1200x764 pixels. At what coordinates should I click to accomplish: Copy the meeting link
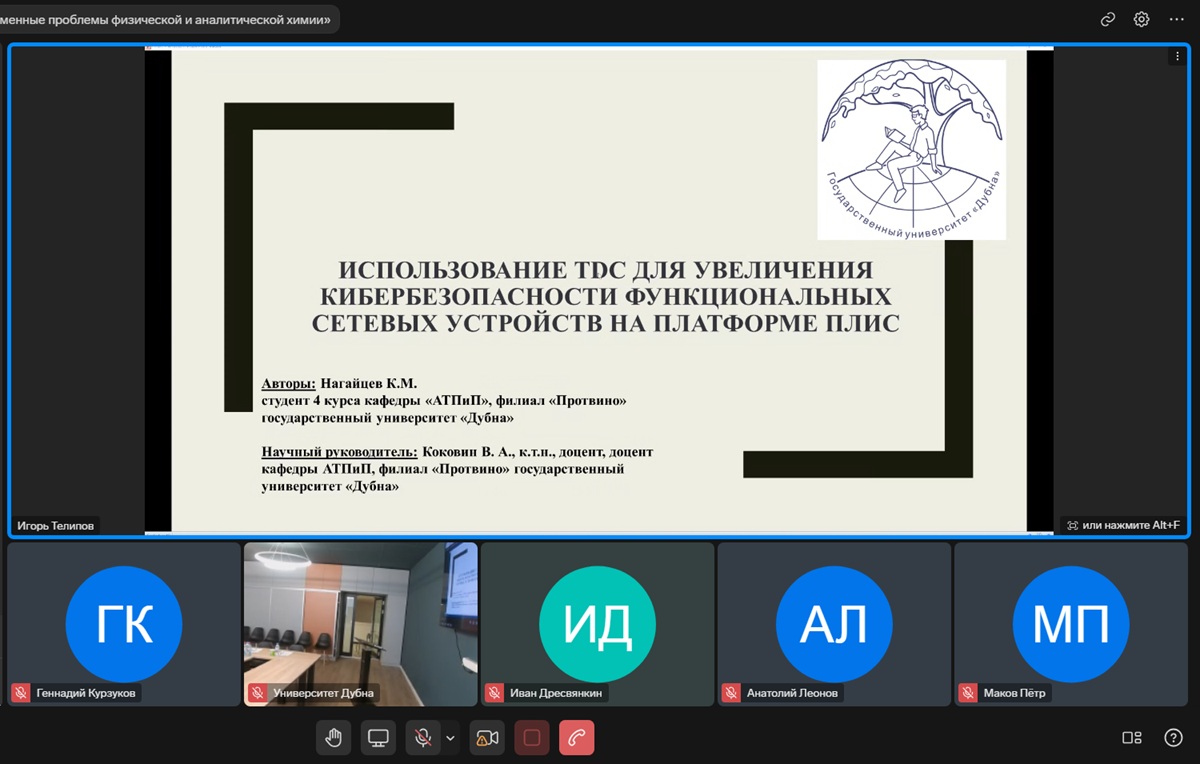(1107, 19)
